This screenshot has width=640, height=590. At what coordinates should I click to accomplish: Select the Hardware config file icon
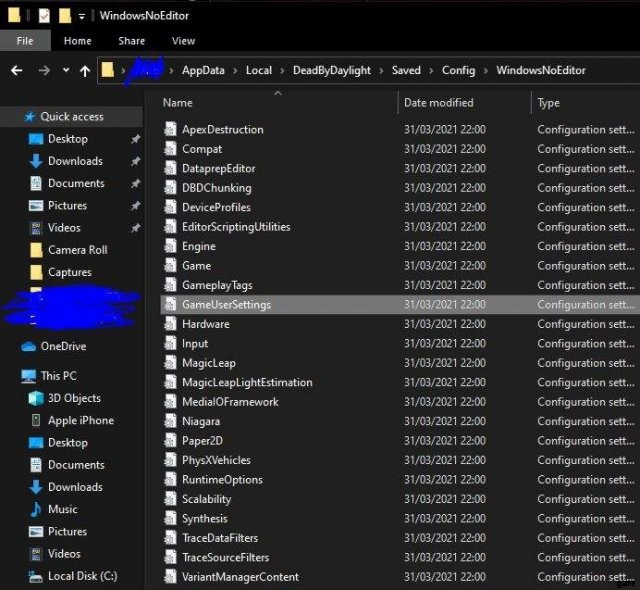point(170,324)
